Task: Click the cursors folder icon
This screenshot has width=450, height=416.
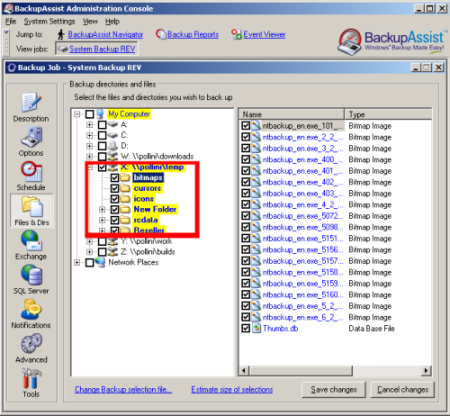Action: pos(125,188)
